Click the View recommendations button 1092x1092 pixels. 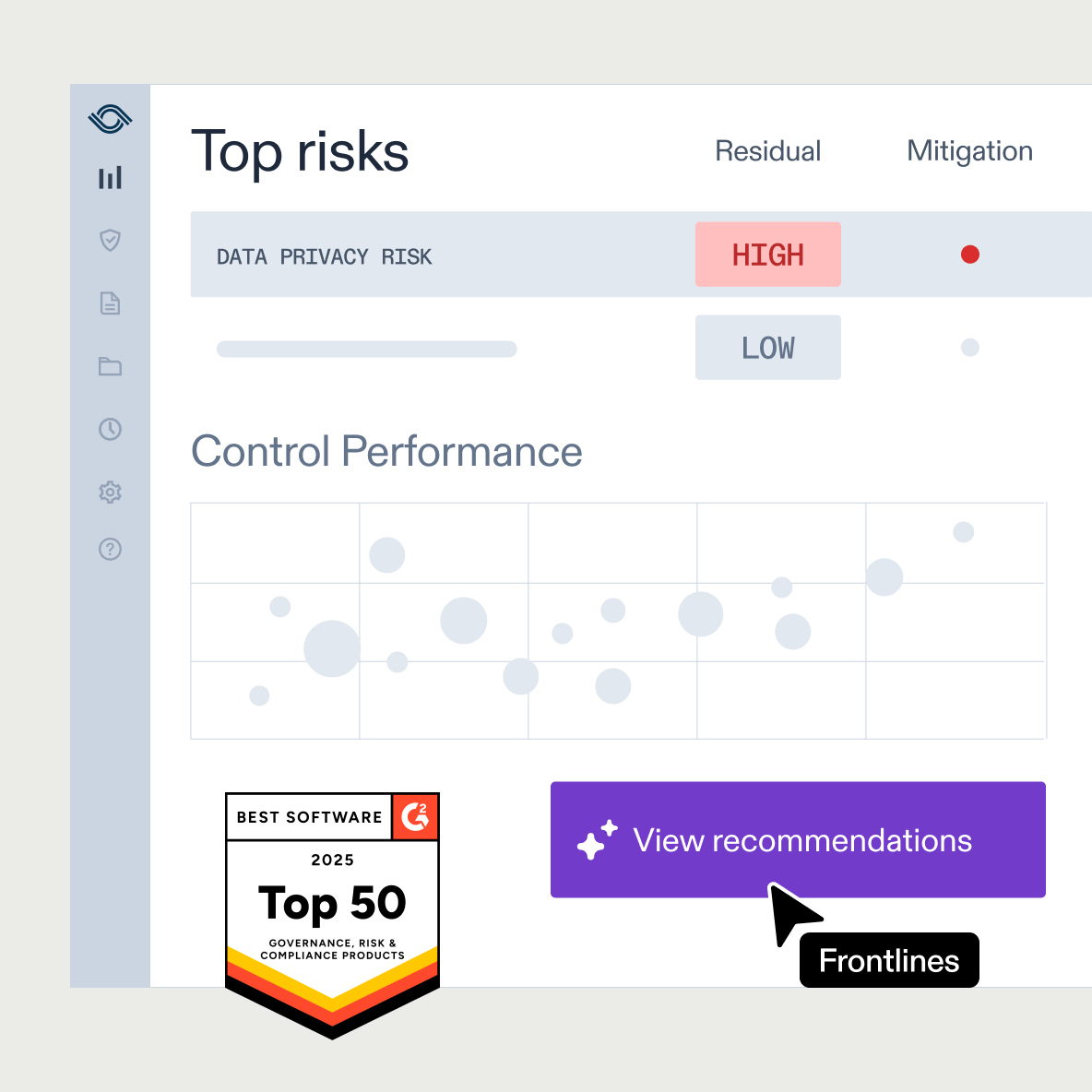[798, 839]
